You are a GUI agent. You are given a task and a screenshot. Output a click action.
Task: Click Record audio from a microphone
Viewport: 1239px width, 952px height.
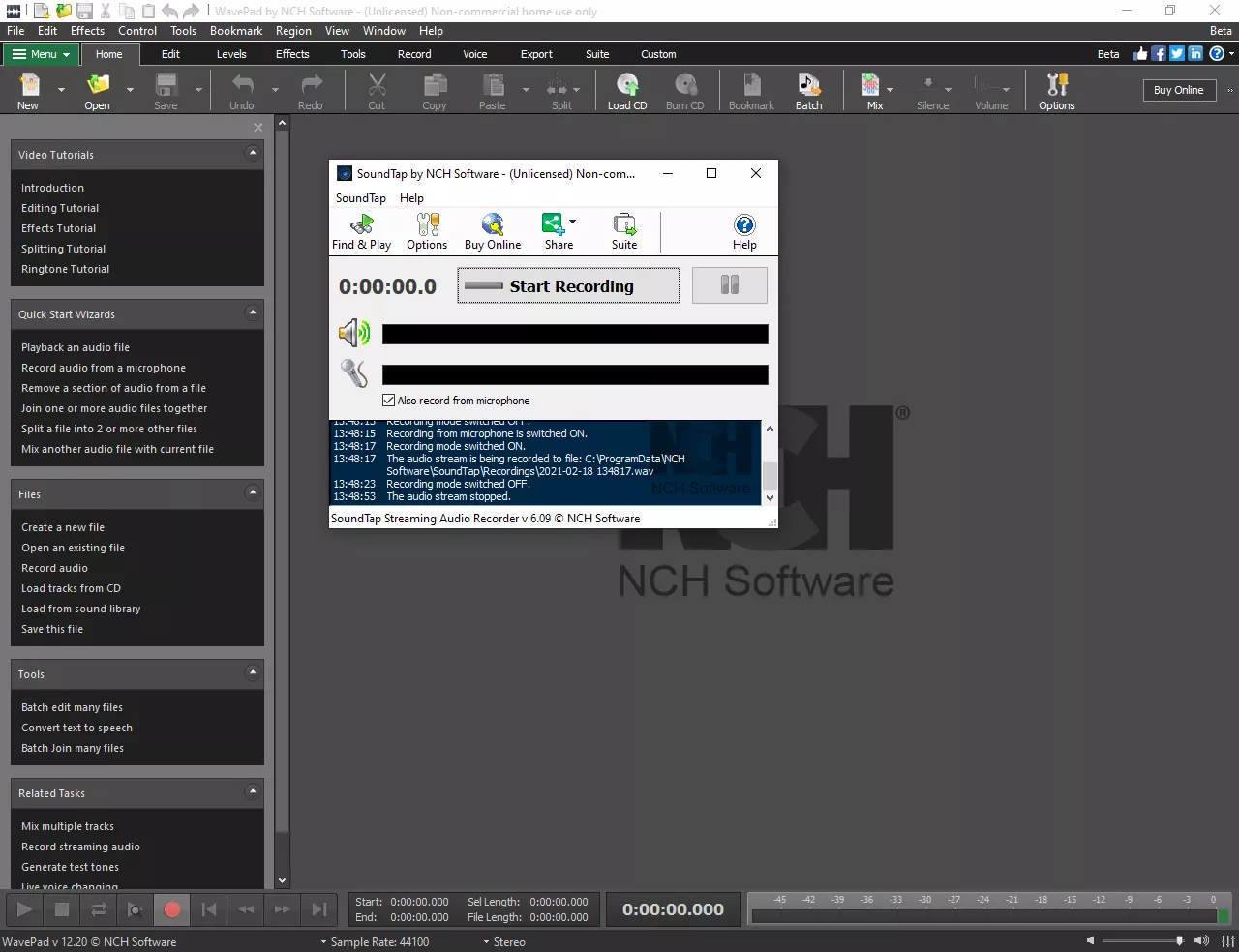tap(104, 368)
